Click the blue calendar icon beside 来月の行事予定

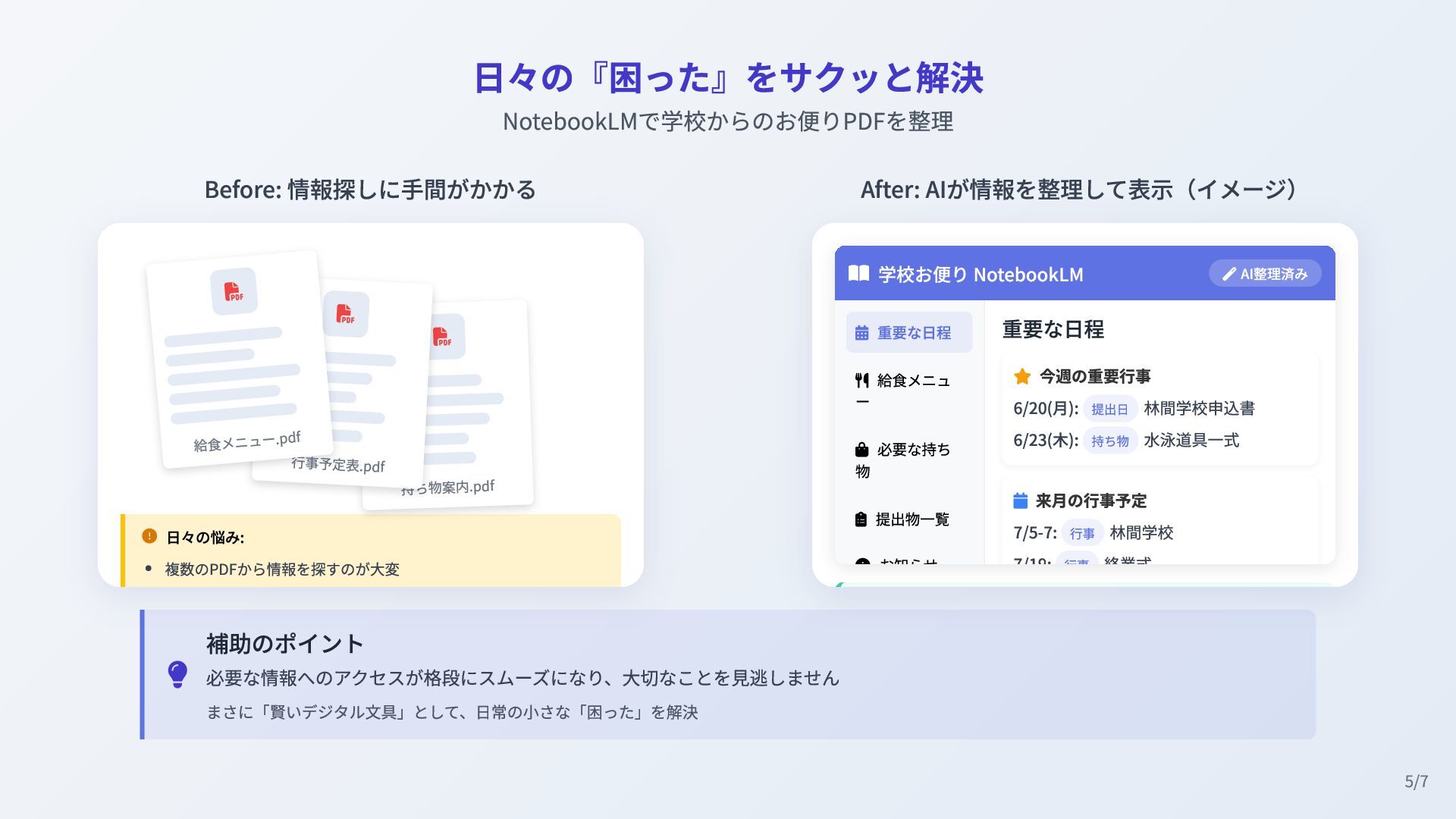(1020, 500)
